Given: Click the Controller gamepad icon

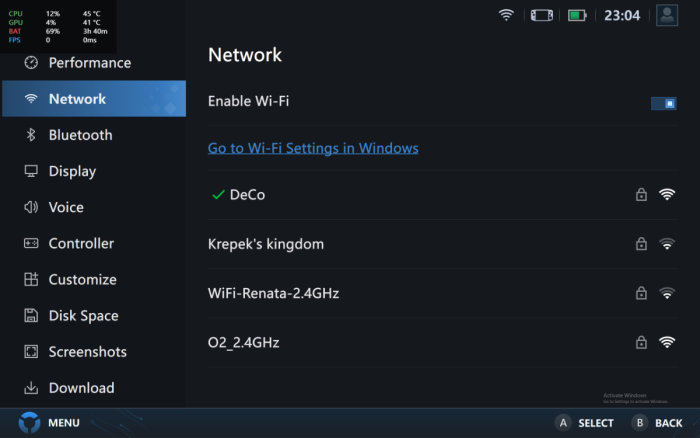Looking at the screenshot, I should click(31, 243).
